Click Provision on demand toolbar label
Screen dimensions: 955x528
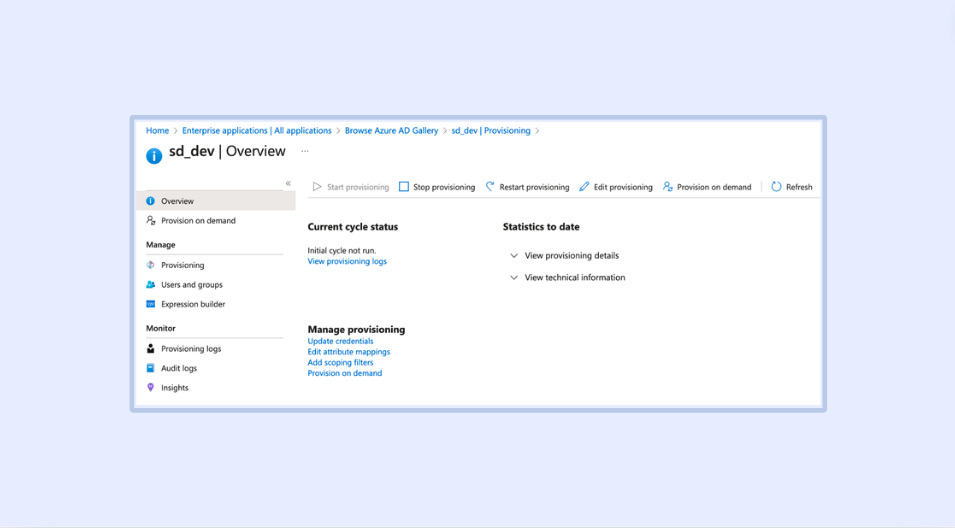click(714, 187)
